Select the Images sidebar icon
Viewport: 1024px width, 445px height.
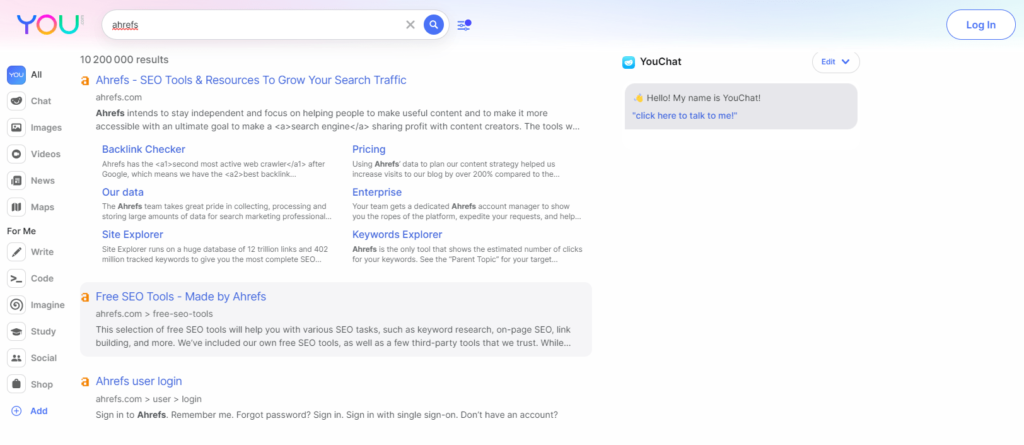tap(17, 127)
